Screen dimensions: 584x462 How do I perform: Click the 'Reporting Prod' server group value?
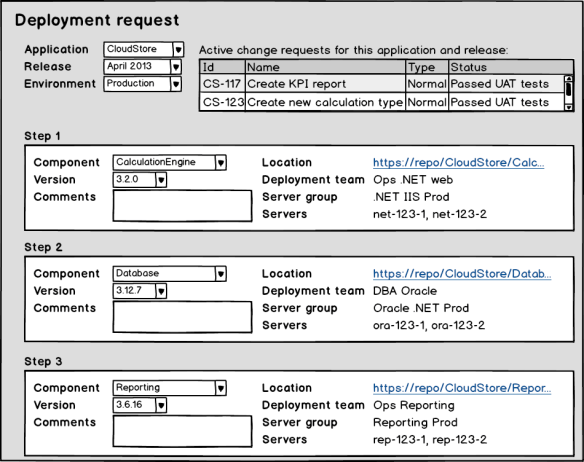point(415,422)
